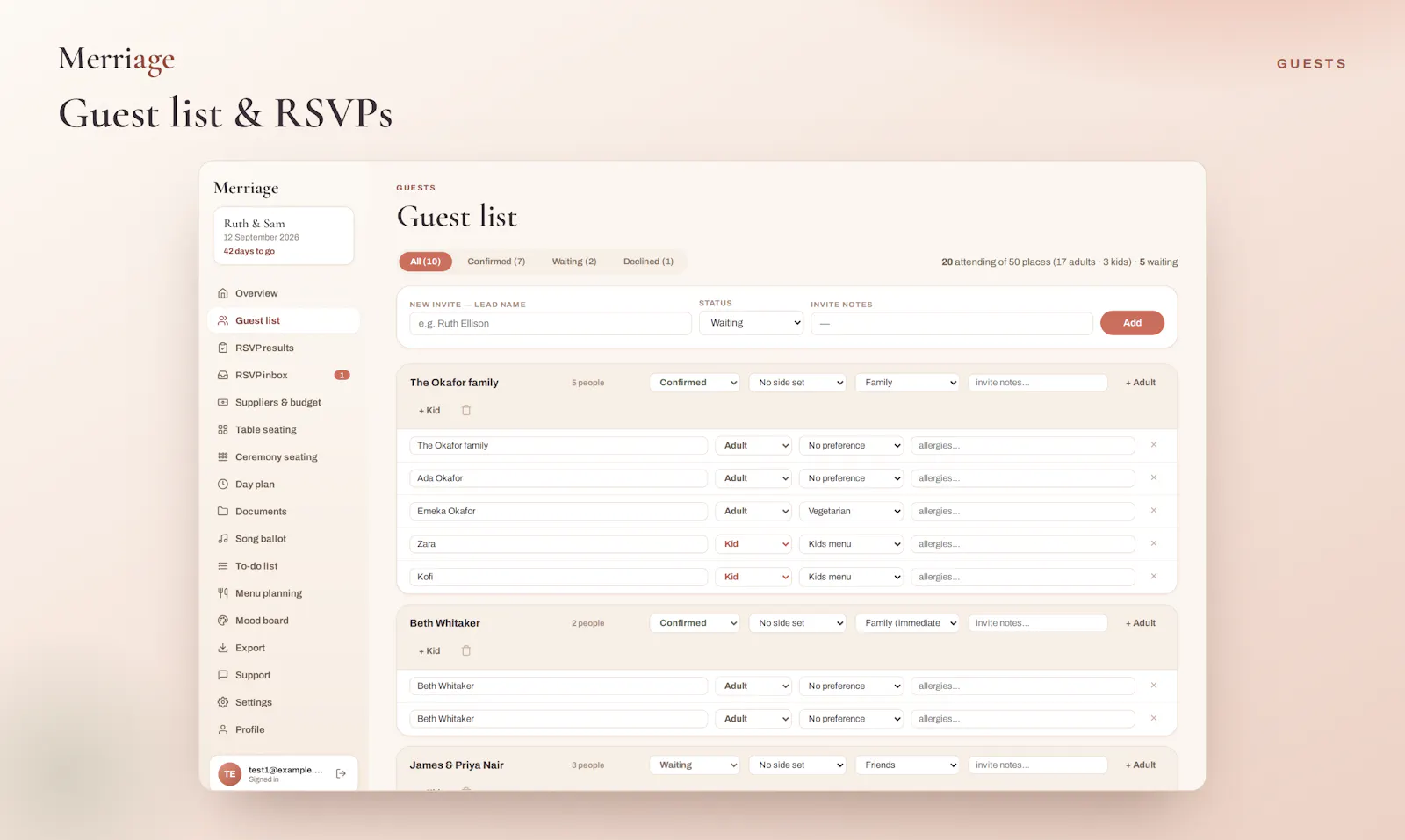Viewport: 1405px width, 840px height.
Task: Open new invite Status dropdown
Action: 752,323
